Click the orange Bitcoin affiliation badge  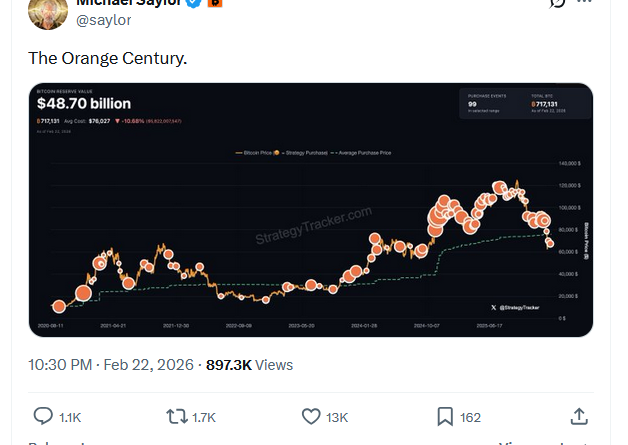click(x=215, y=3)
